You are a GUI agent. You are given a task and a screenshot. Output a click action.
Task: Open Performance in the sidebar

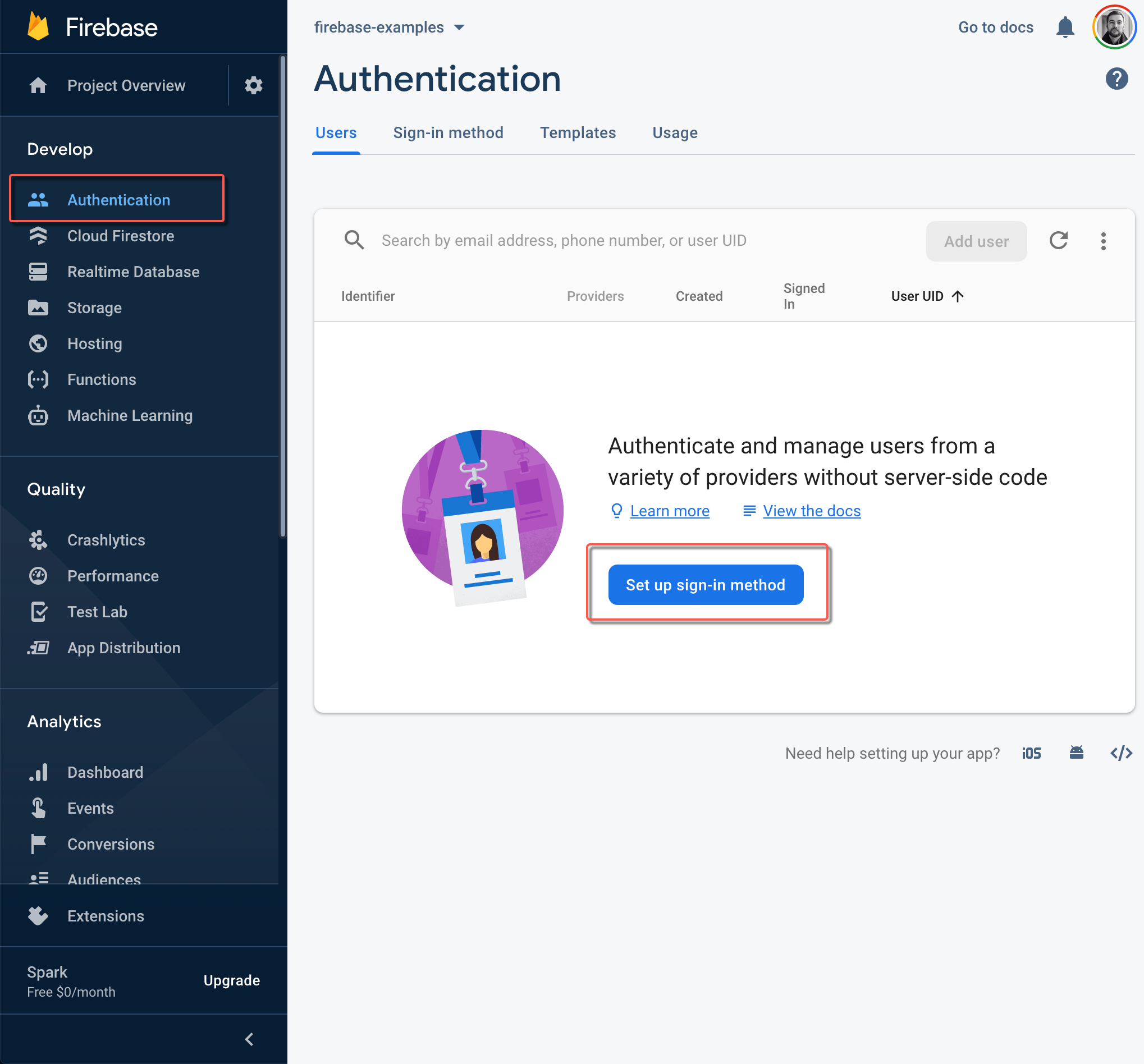(113, 575)
